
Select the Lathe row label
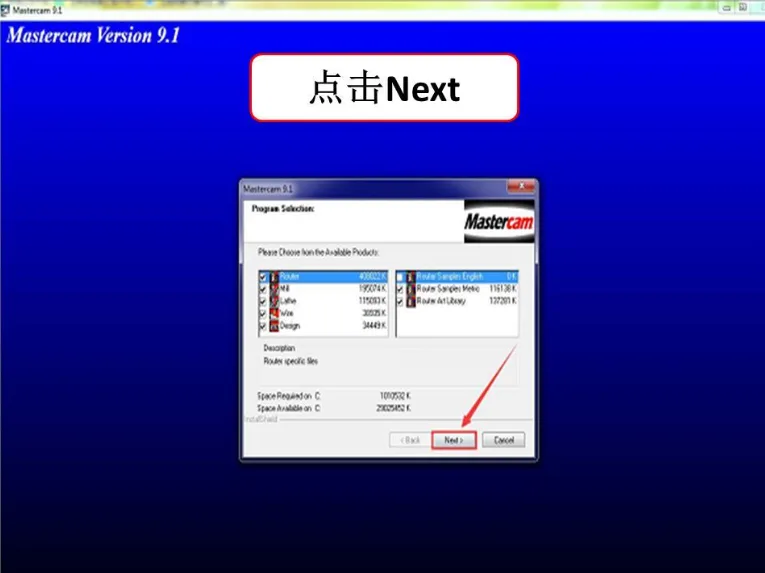[x=288, y=301]
